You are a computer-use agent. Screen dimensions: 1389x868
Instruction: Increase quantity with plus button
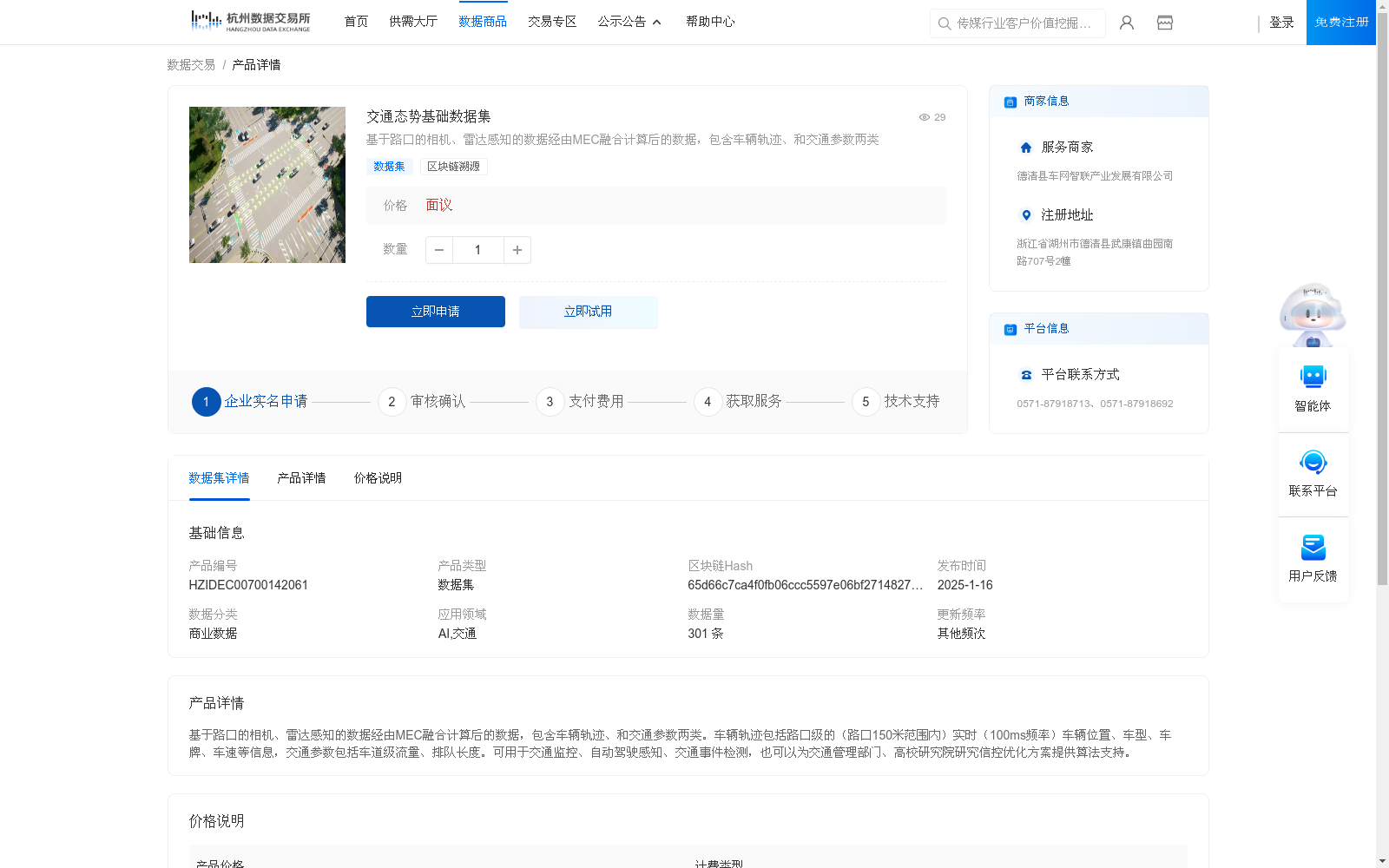click(x=517, y=250)
